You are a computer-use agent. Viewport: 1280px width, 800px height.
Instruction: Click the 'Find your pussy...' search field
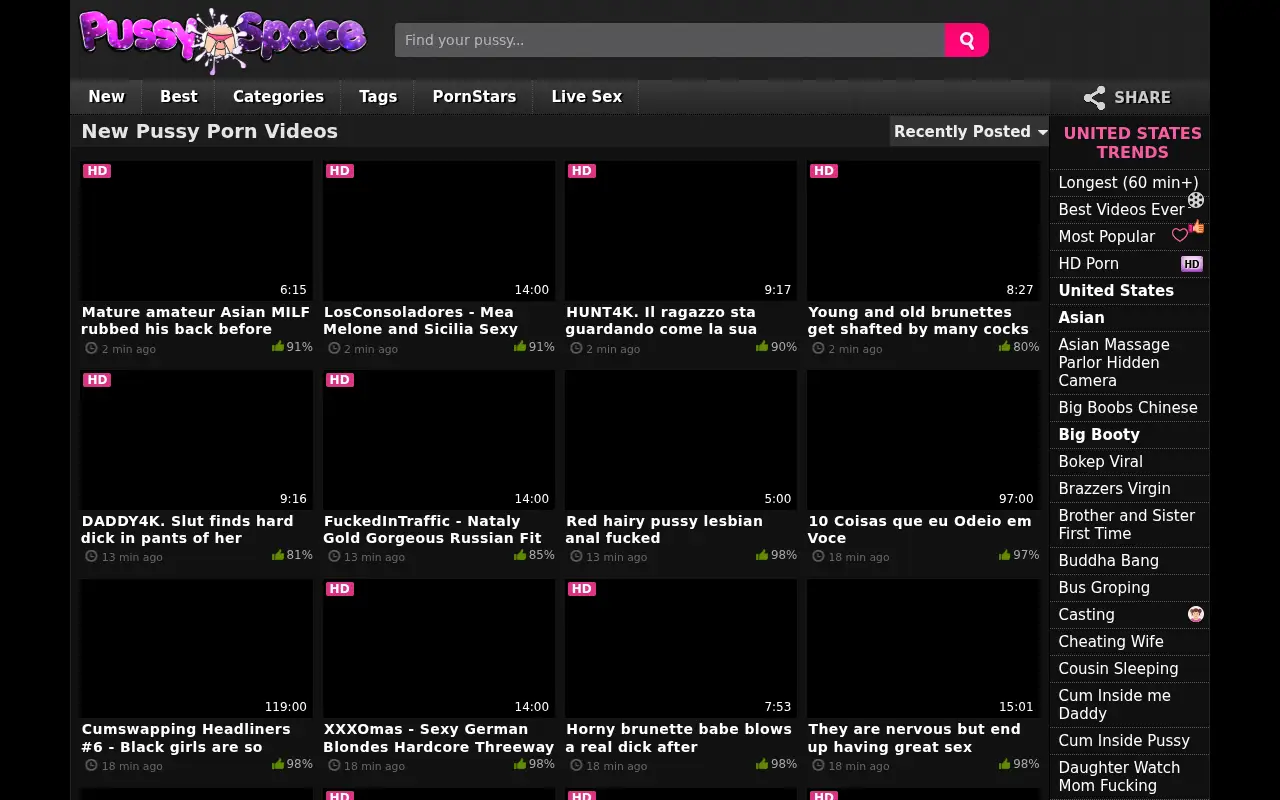670,40
